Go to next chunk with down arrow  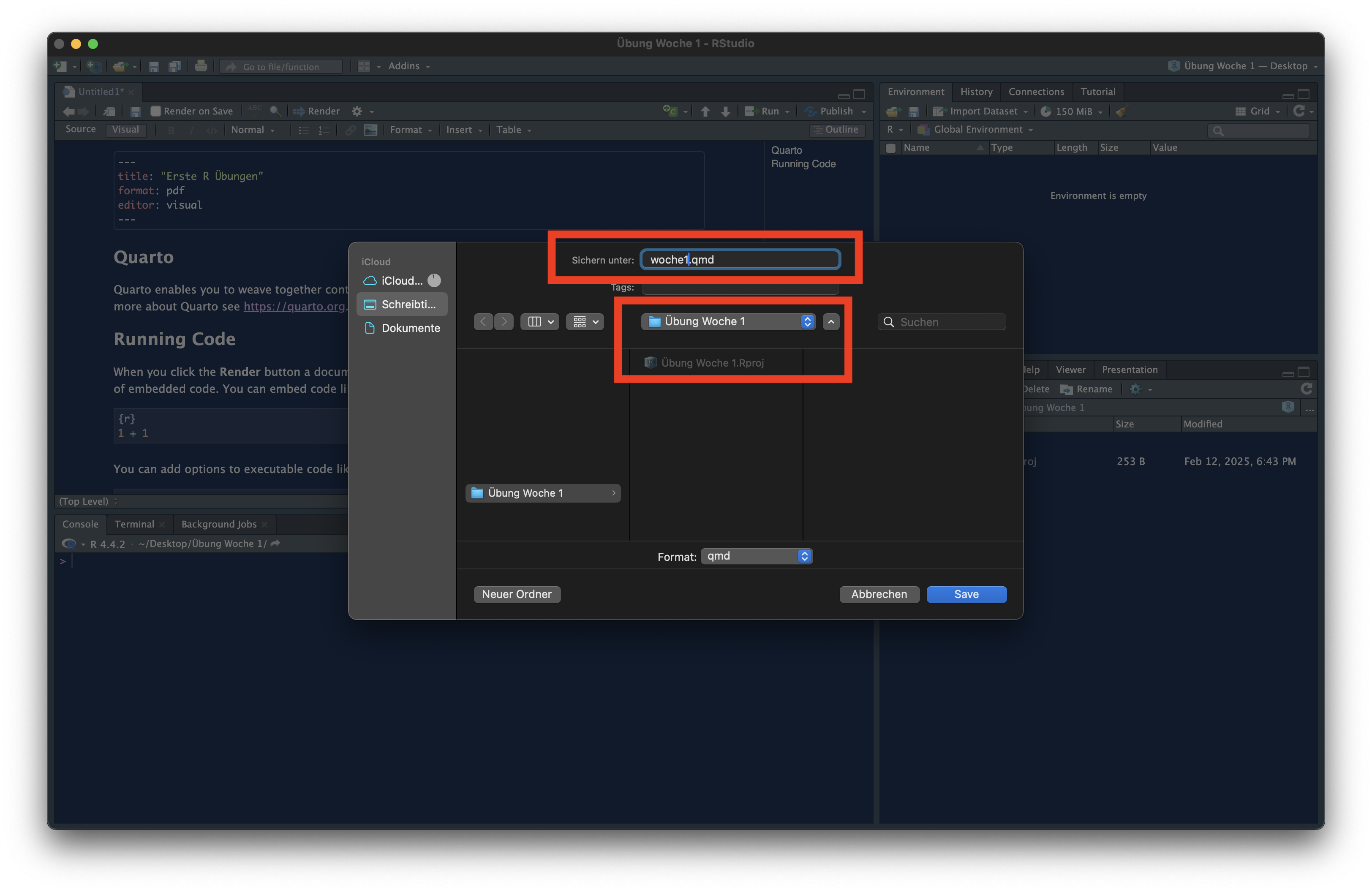(726, 111)
